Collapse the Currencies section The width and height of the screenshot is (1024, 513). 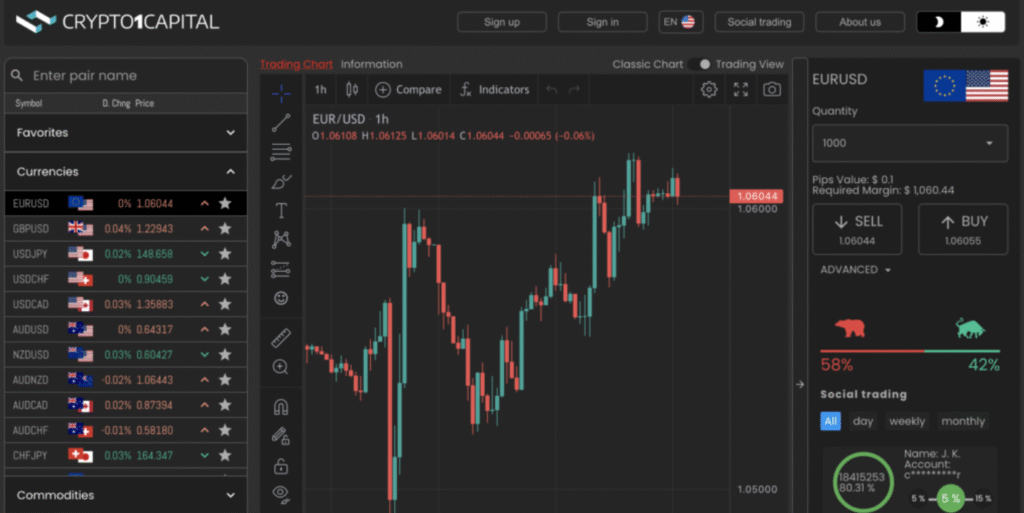tap(126, 172)
